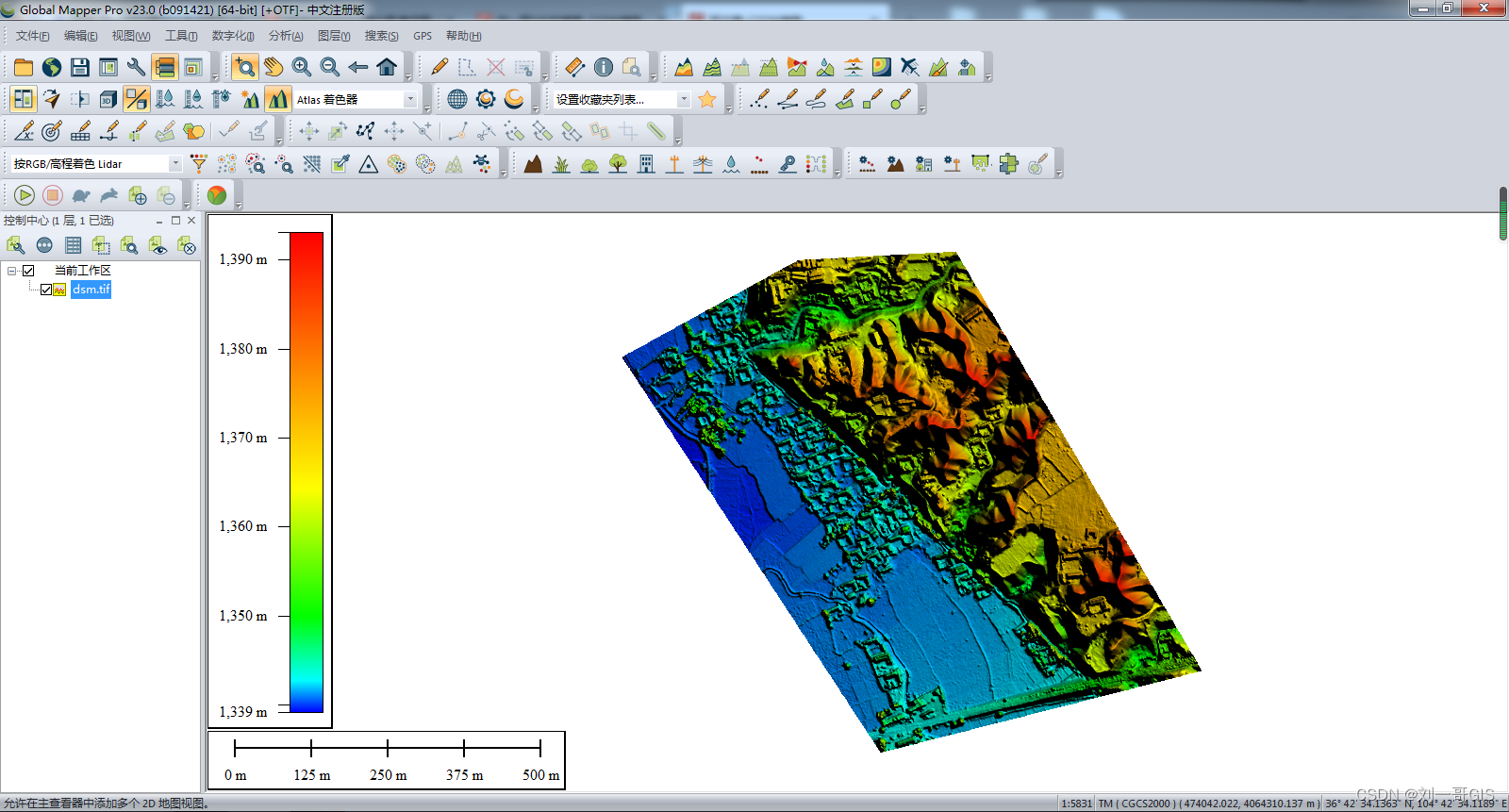Click the green play script button

25,195
